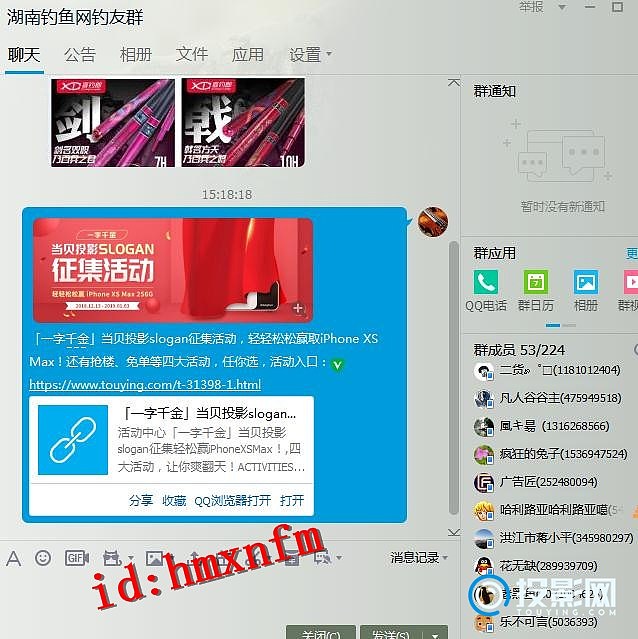Click the 发送(S) send button
The image size is (638, 639).
392,634
